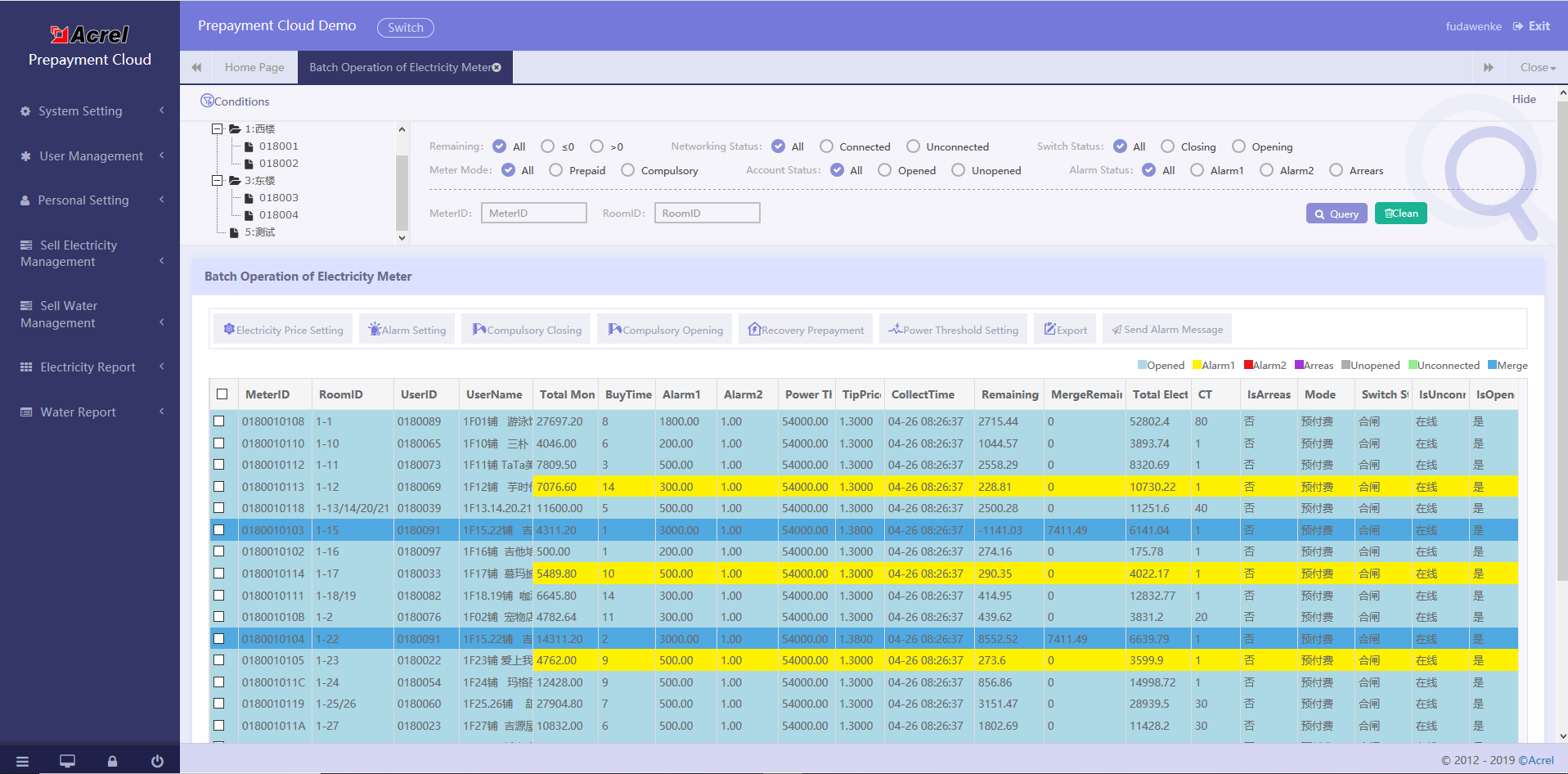Click the tree panel scrollbar down arrow

(x=402, y=238)
